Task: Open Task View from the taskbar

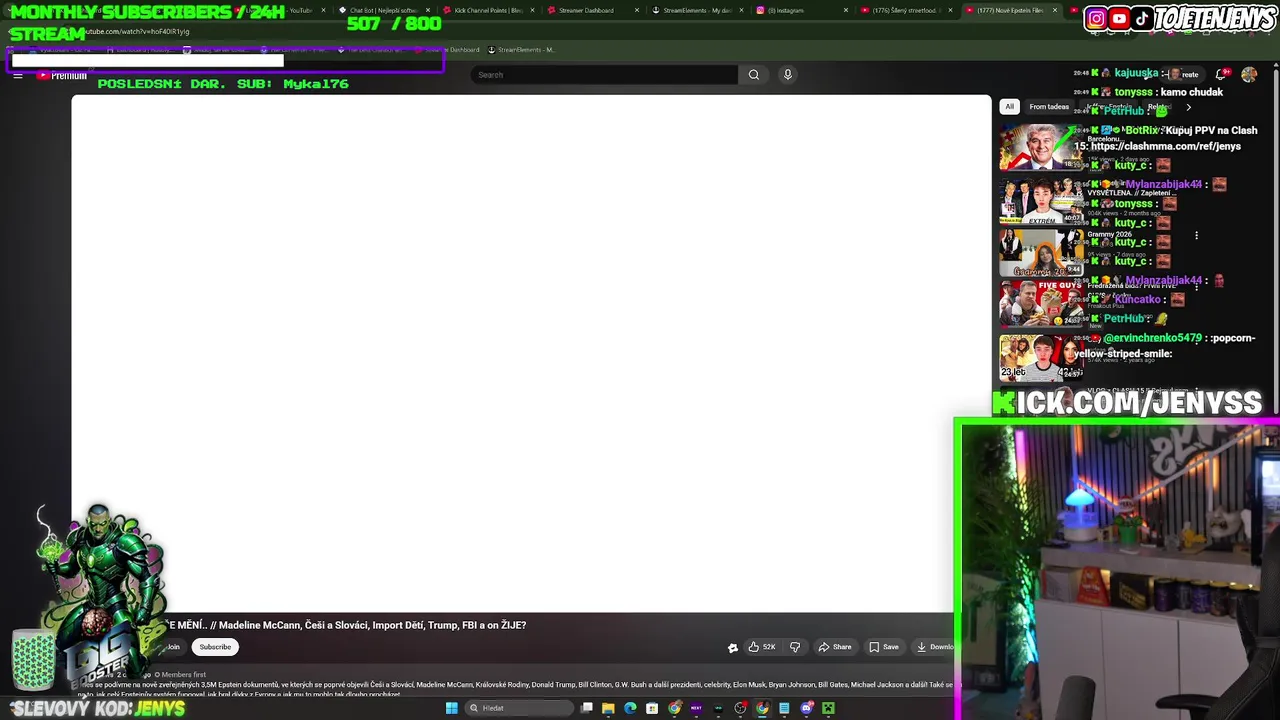Action: coord(587,708)
